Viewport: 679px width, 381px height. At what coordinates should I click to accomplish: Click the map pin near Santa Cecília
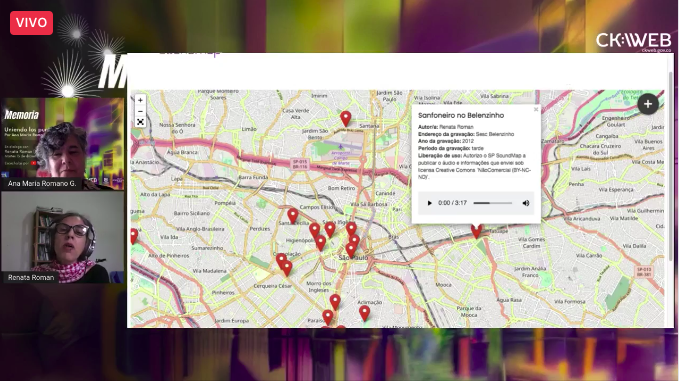point(293,215)
